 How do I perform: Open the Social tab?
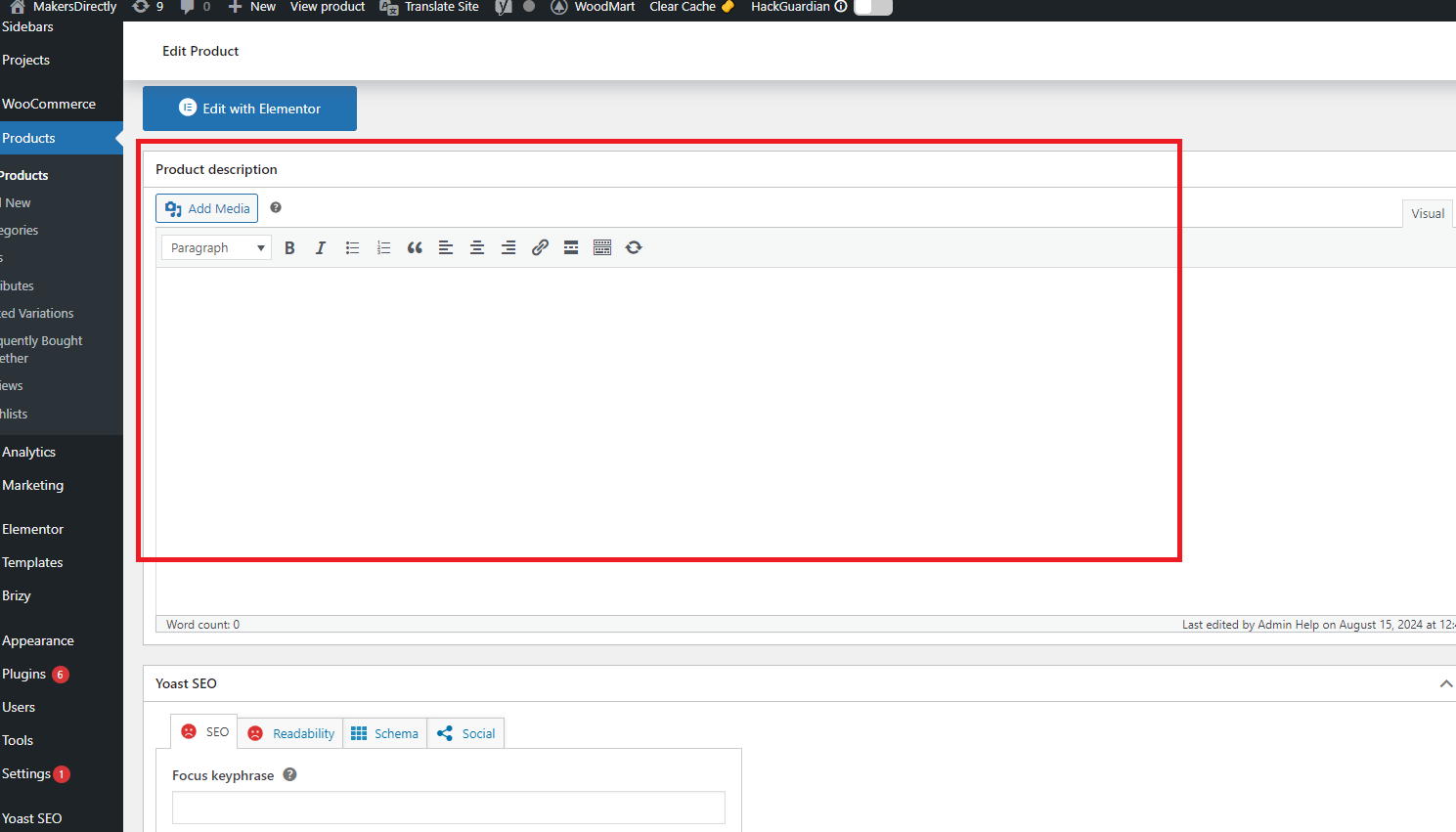coord(465,733)
